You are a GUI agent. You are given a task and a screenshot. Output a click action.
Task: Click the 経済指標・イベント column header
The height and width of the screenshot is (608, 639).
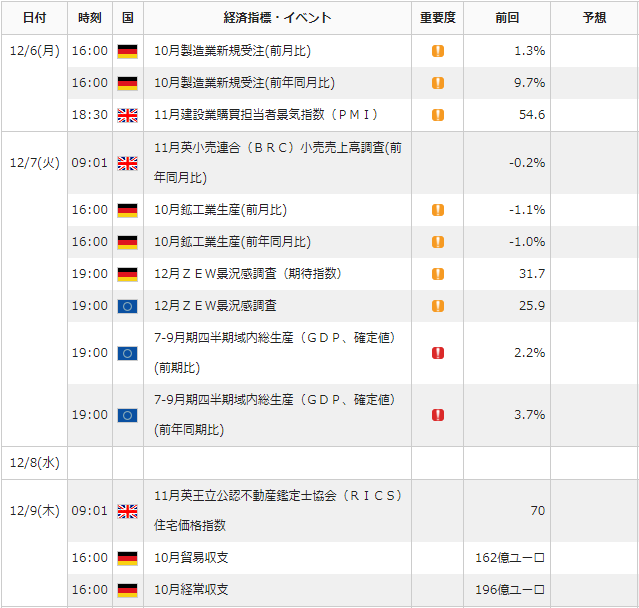(278, 18)
